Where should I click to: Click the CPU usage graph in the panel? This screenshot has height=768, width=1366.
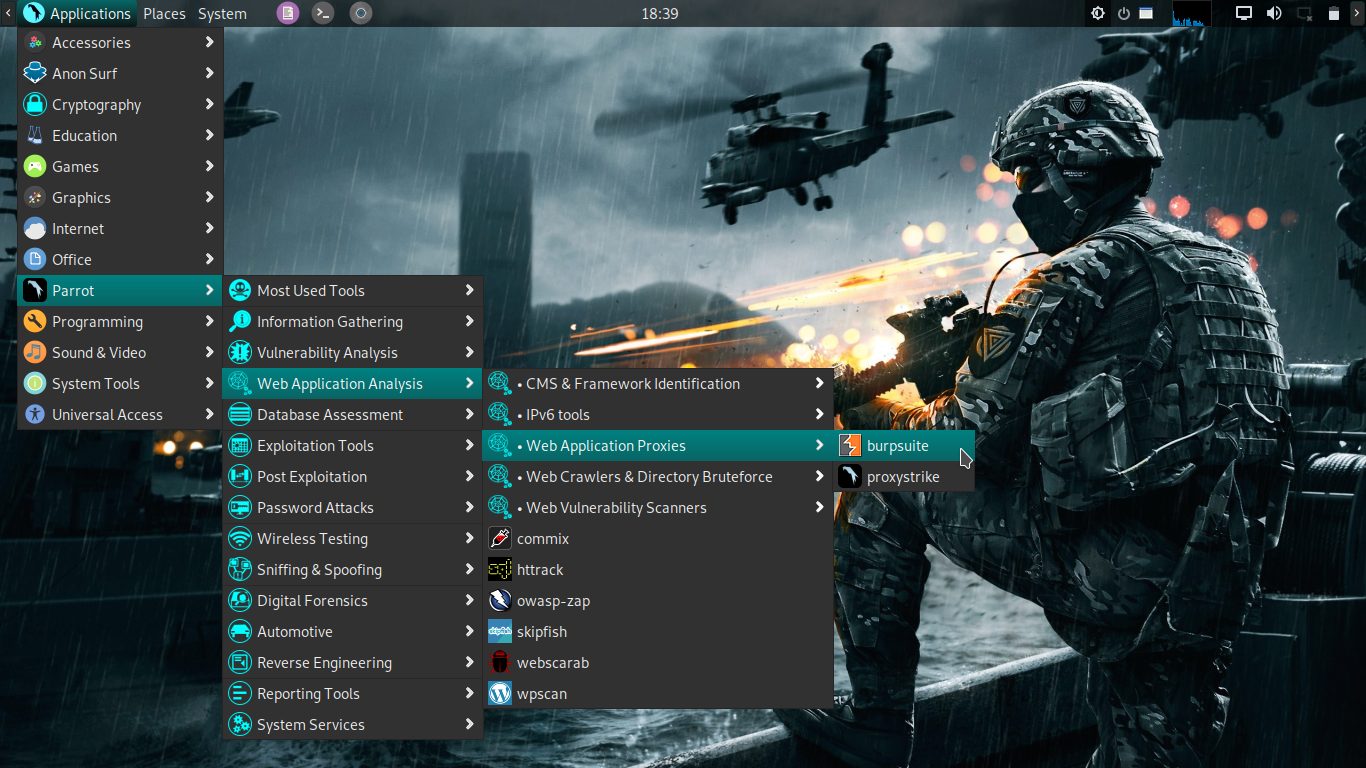[x=1191, y=13]
